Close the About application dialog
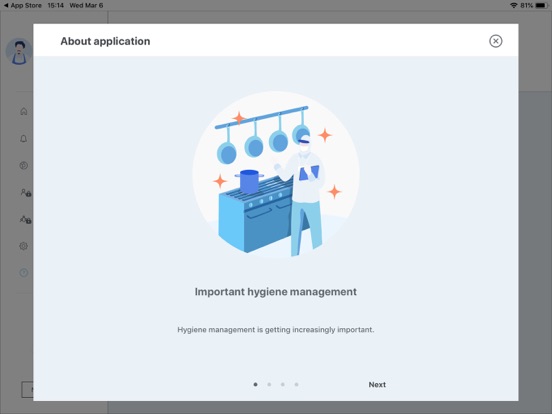552x414 pixels. 495,41
